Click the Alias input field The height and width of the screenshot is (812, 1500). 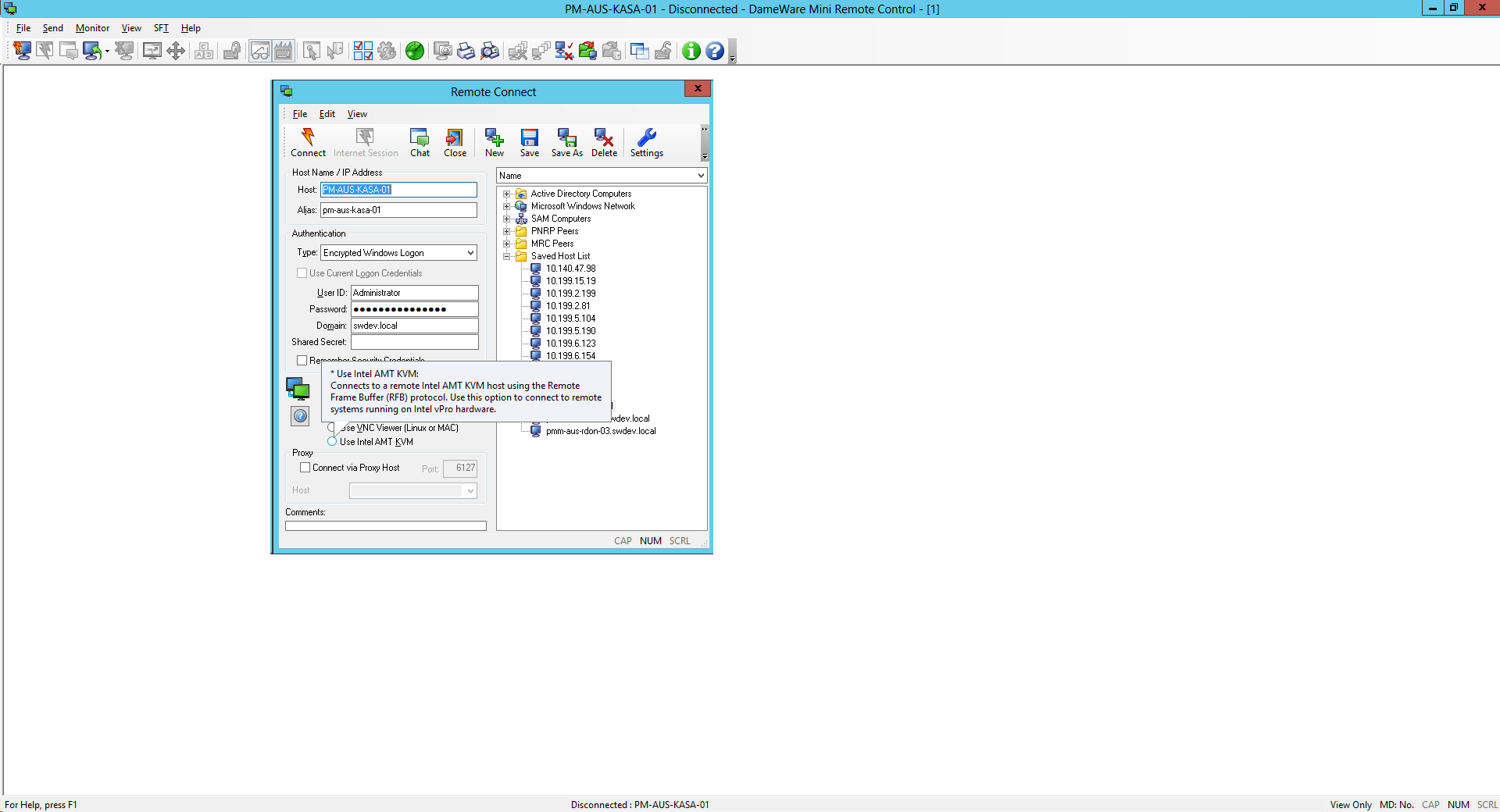(x=398, y=210)
